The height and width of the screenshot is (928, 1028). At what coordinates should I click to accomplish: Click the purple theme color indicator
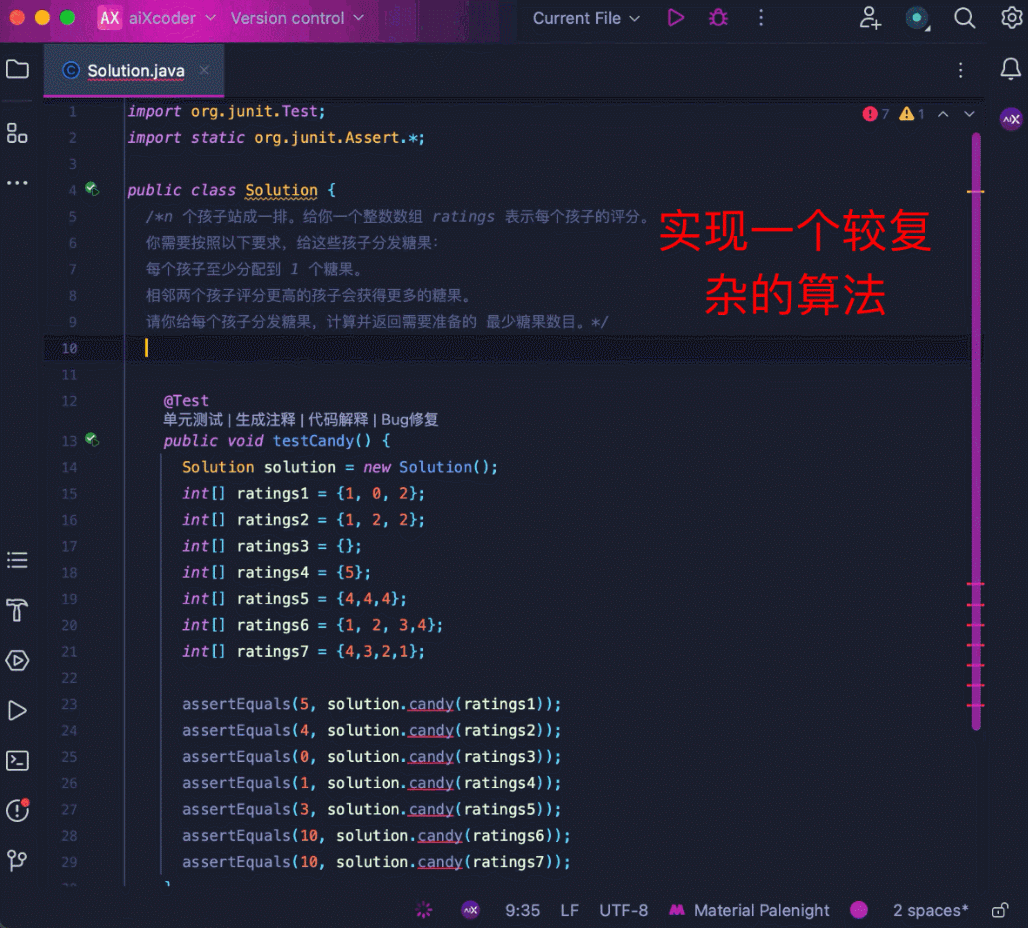859,910
